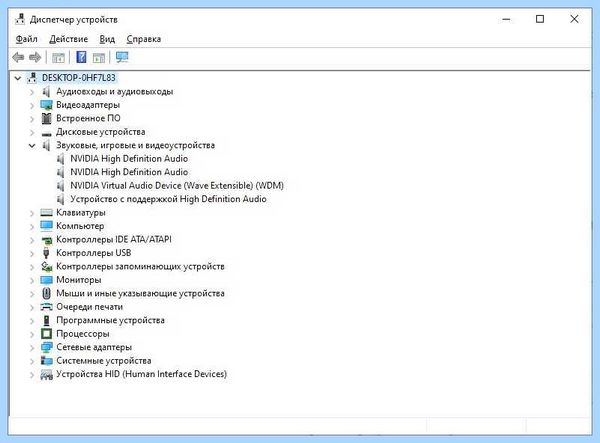This screenshot has width=600, height=443.
Task: Open the Справка menu
Action: 143,39
